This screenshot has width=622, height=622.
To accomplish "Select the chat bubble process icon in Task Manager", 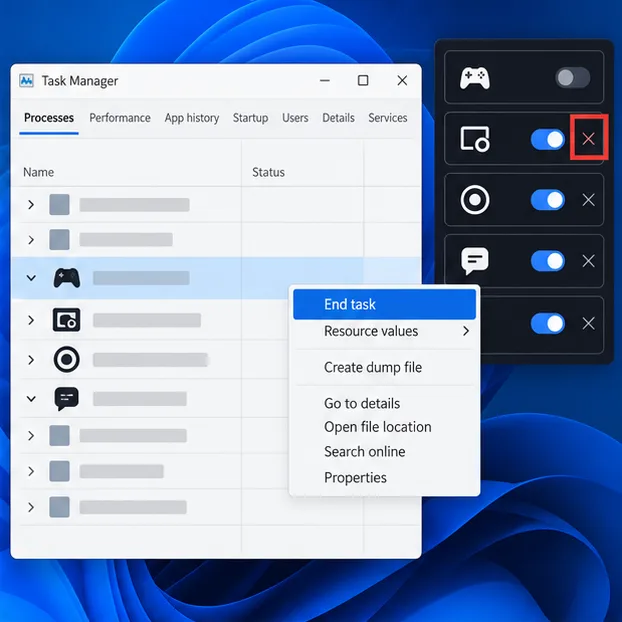I will [67, 399].
